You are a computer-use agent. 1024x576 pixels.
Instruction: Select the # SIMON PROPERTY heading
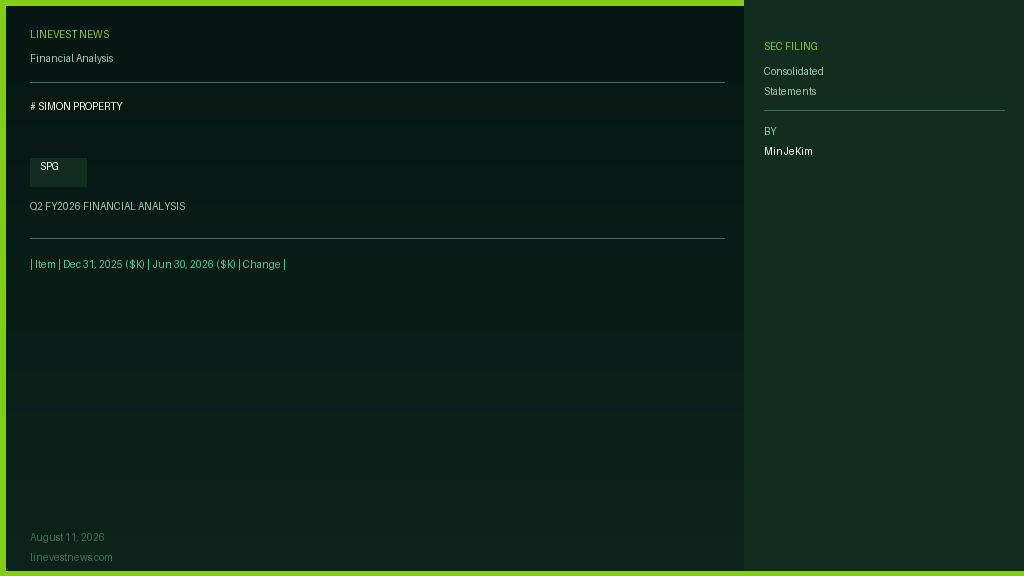point(76,106)
